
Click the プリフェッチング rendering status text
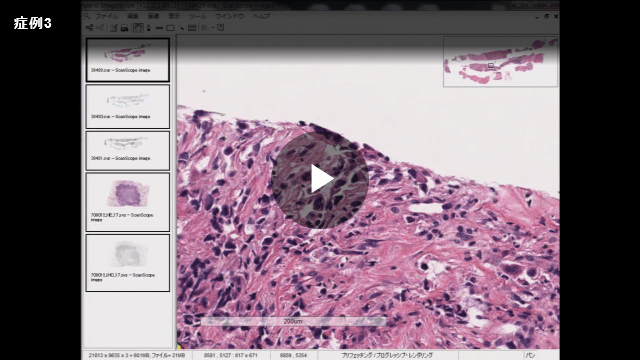(x=387, y=356)
